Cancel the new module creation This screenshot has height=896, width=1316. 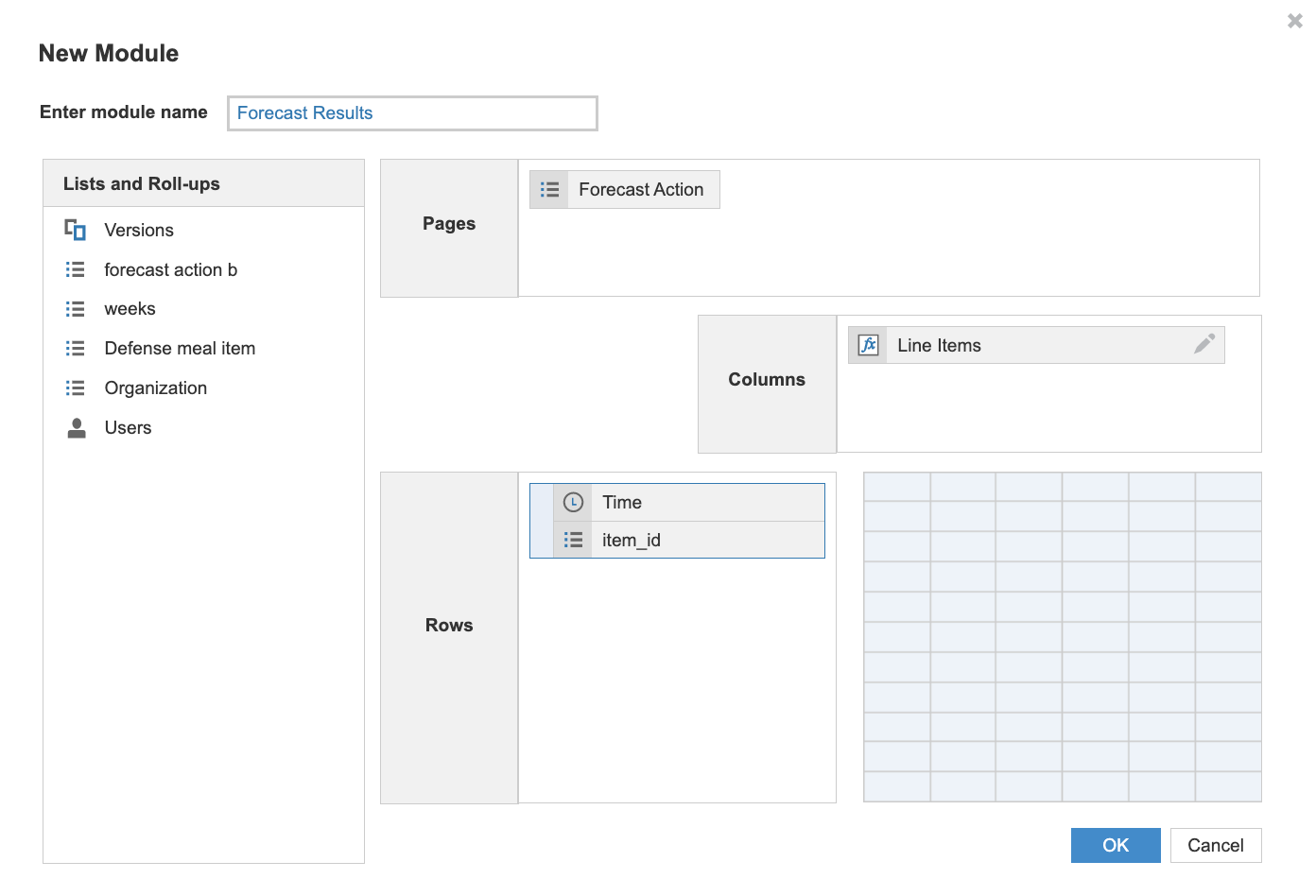1216,845
